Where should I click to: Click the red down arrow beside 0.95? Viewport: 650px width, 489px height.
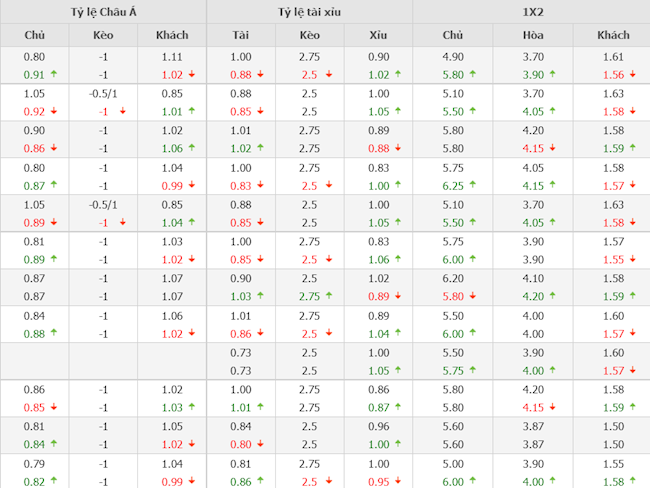(x=398, y=482)
